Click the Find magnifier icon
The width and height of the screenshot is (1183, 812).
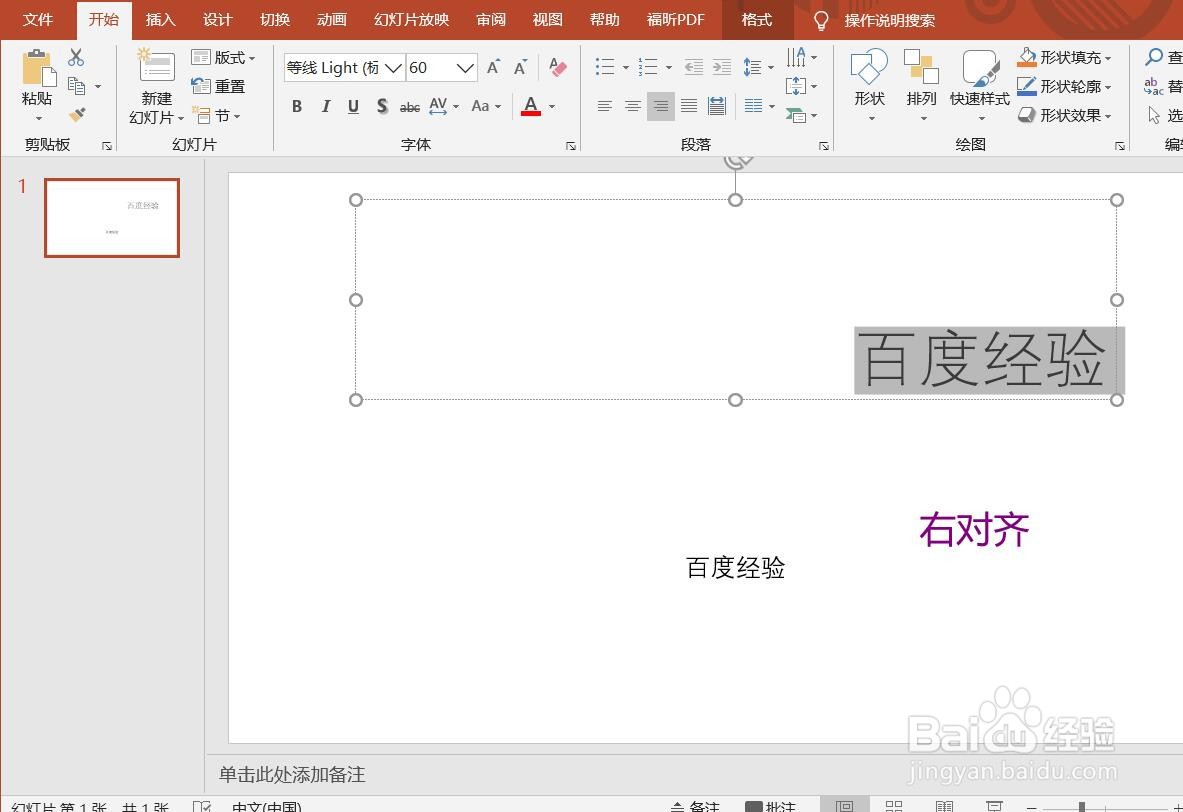(x=1154, y=57)
